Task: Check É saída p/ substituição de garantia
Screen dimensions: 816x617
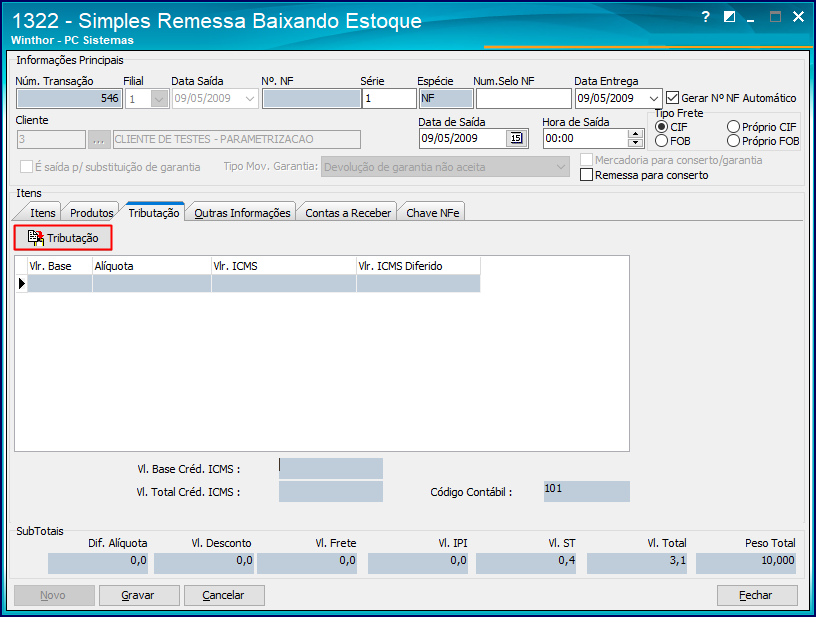Action: [26, 166]
